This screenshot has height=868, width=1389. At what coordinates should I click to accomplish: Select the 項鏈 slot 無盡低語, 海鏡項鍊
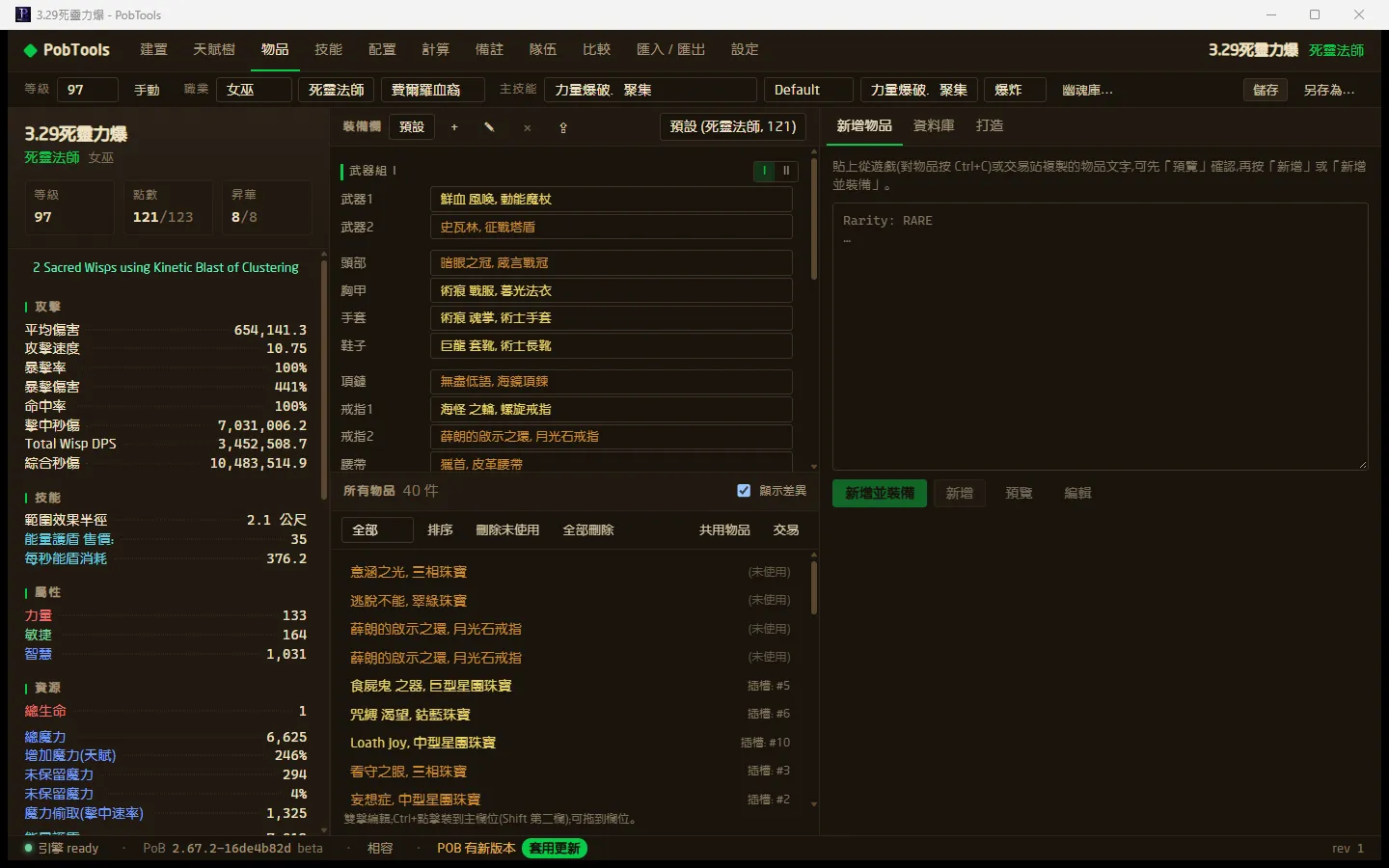tap(611, 382)
